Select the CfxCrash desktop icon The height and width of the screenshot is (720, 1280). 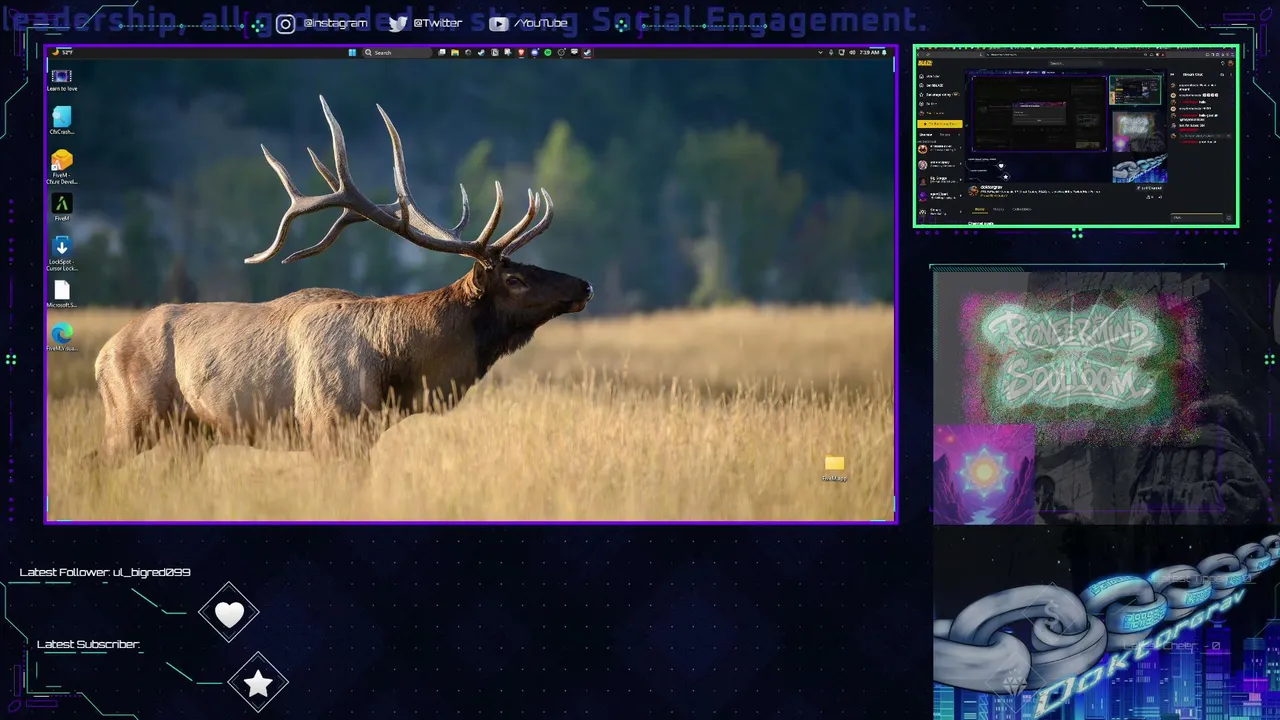[x=61, y=121]
